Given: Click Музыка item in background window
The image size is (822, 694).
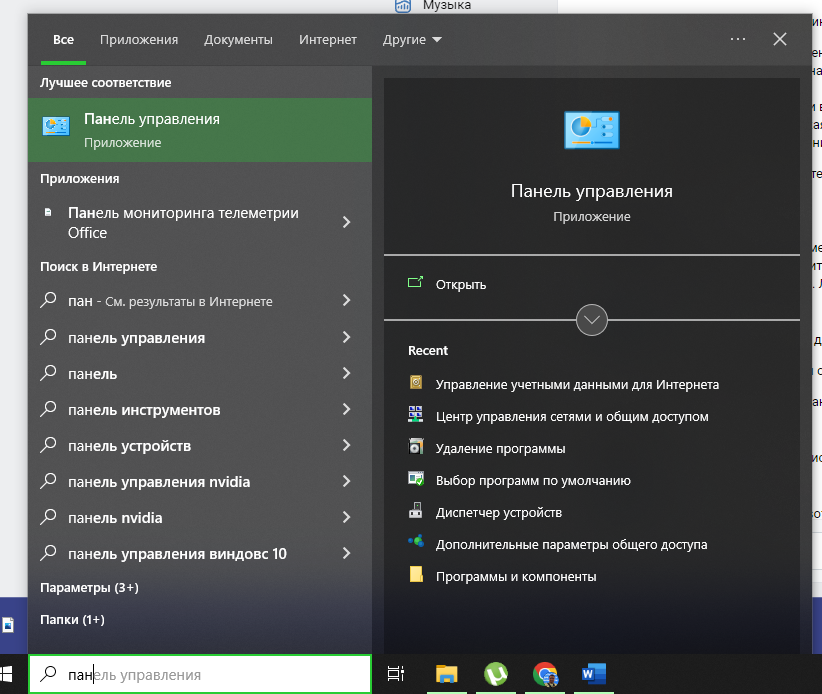Looking at the screenshot, I should (x=447, y=5).
